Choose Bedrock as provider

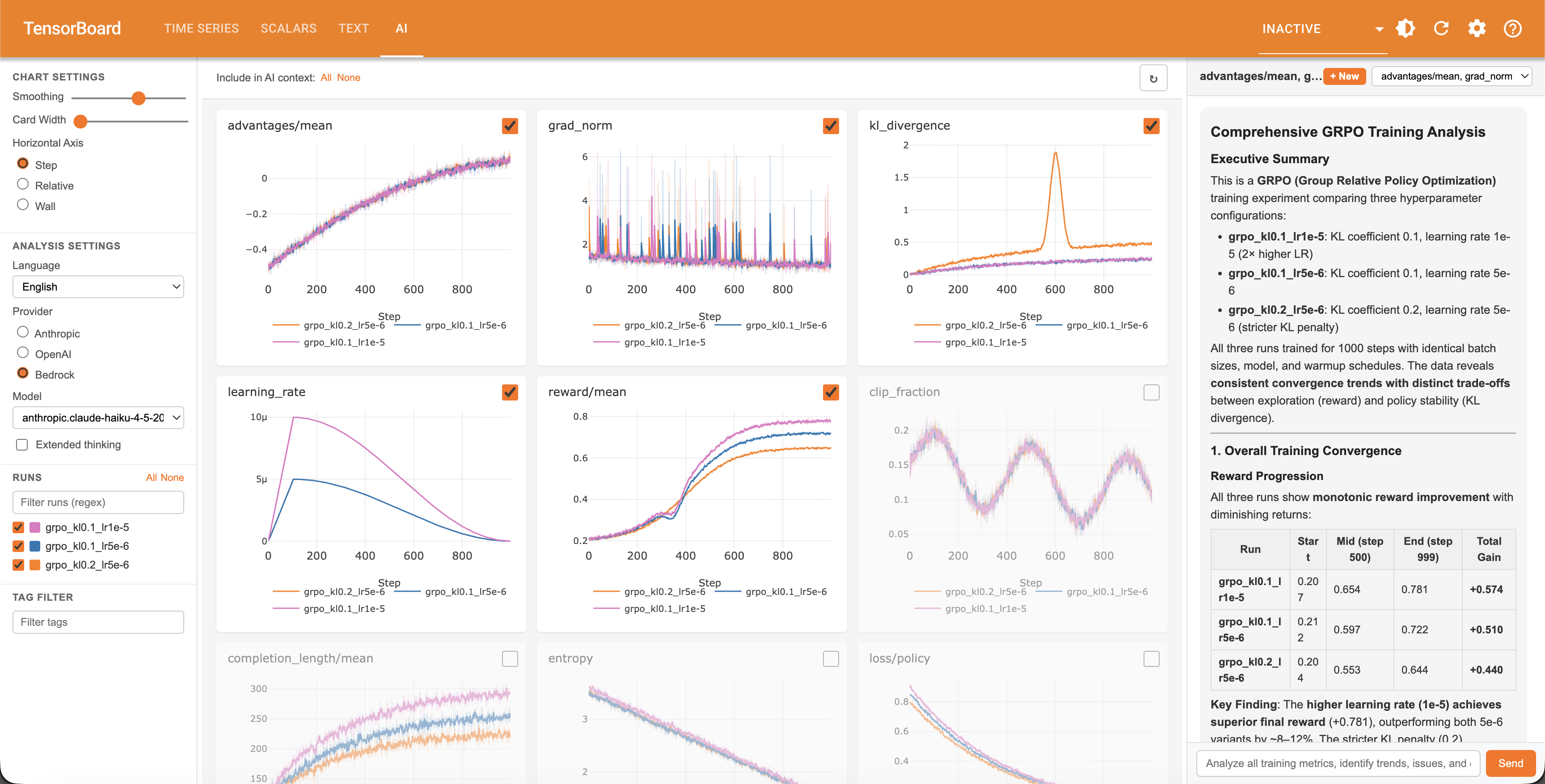coord(23,373)
